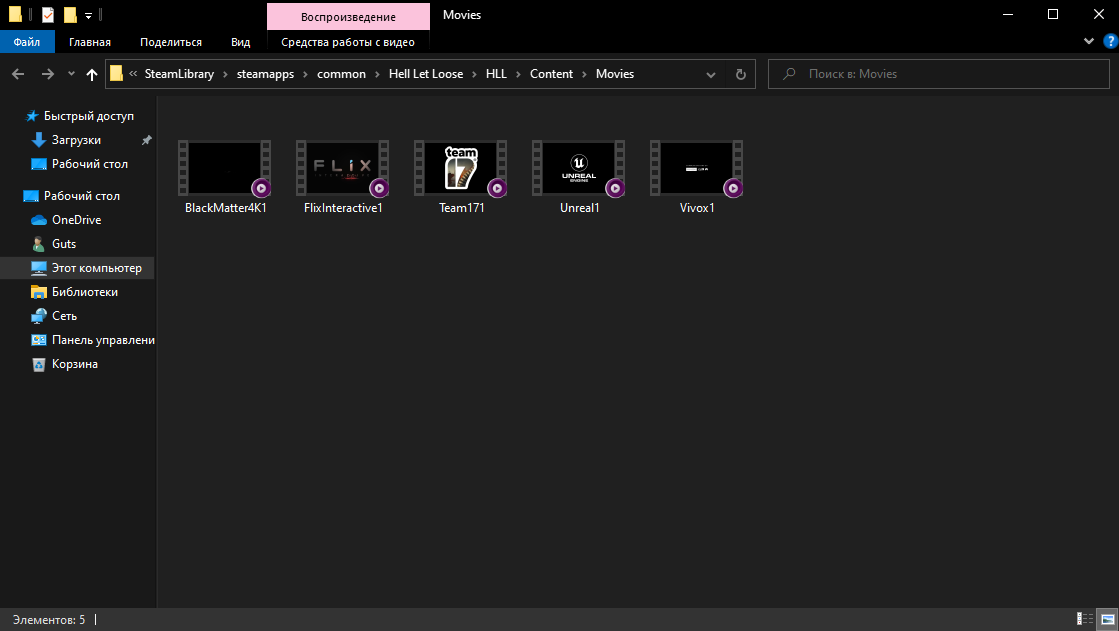Click quick access New folder icon
Screen dimensions: 1119x631
tap(69, 14)
